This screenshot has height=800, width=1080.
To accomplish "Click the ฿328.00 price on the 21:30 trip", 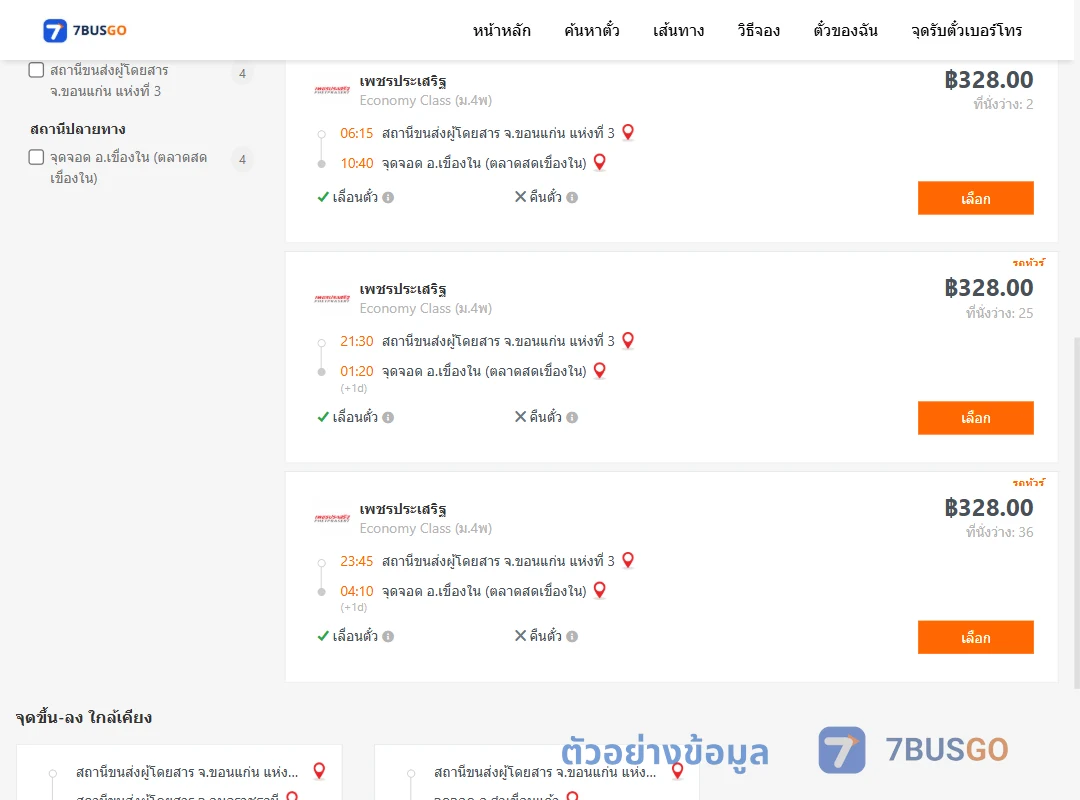I will (x=988, y=288).
